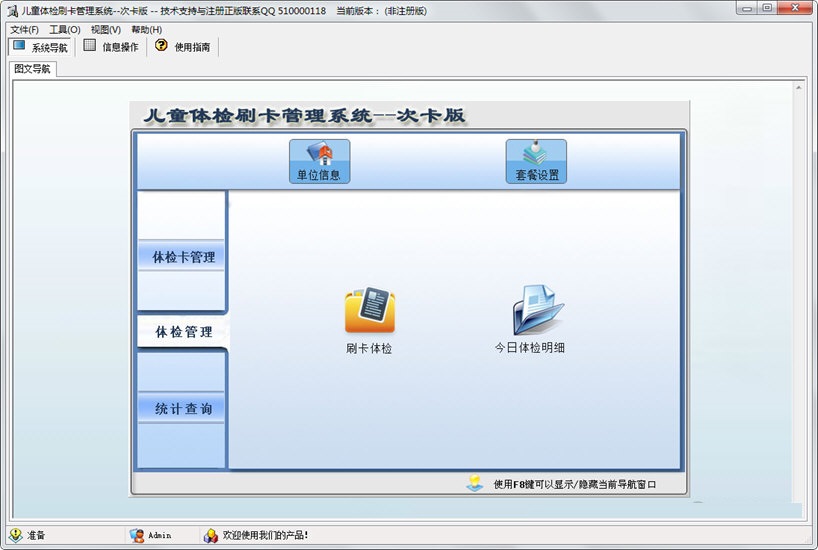Open the 文件(F) menu
This screenshot has width=818, height=550.
[x=24, y=30]
